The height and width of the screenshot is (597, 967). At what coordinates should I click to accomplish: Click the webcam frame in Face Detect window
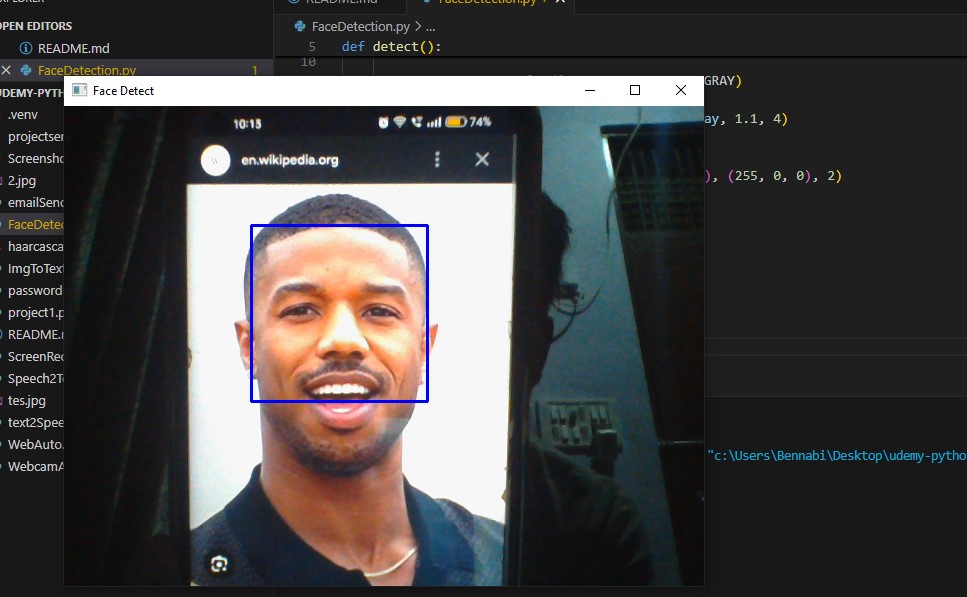tap(384, 346)
